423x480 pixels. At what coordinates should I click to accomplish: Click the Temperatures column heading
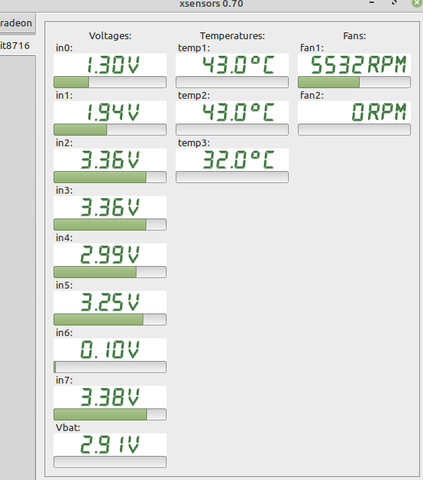click(x=232, y=36)
